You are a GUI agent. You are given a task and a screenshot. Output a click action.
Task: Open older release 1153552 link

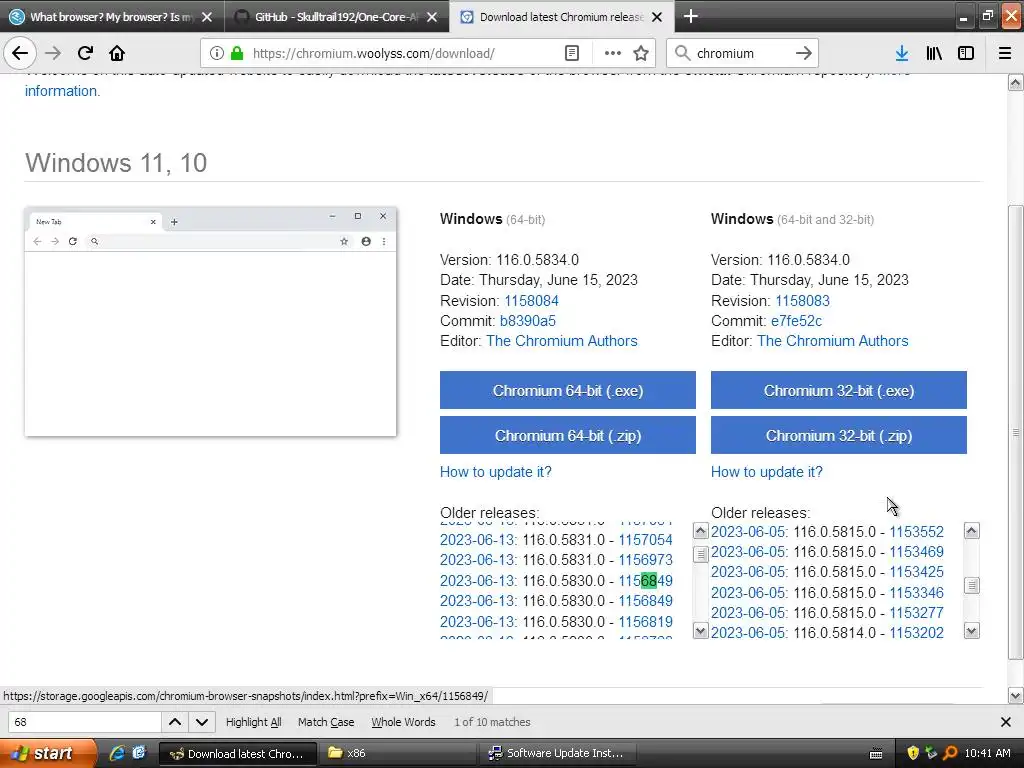click(x=916, y=532)
